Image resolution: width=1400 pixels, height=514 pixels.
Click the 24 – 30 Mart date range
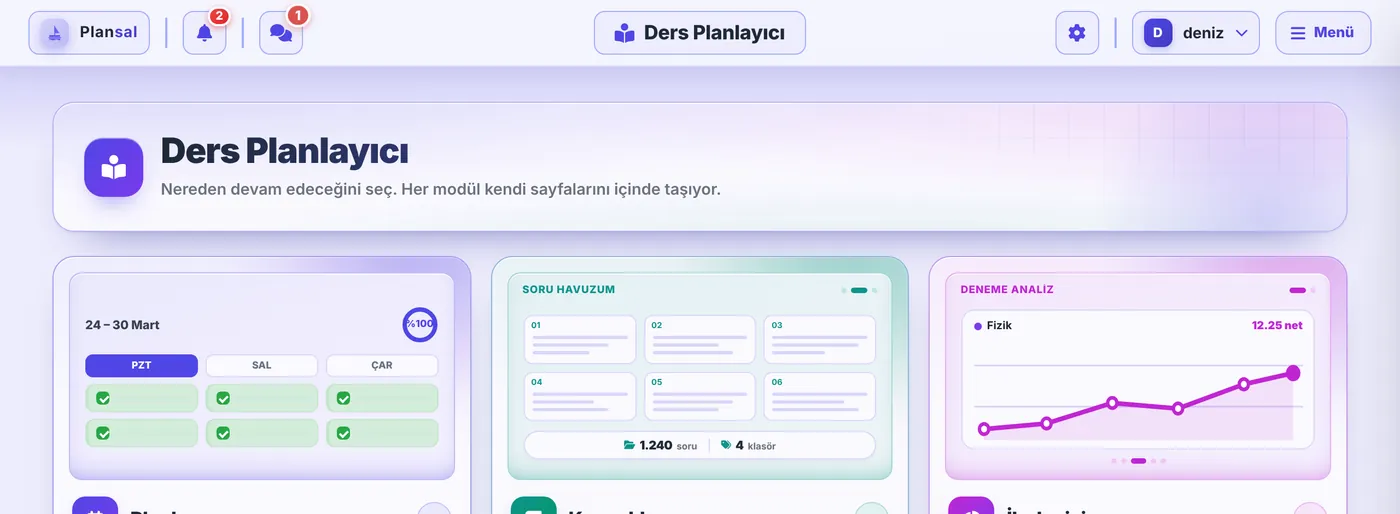point(123,325)
